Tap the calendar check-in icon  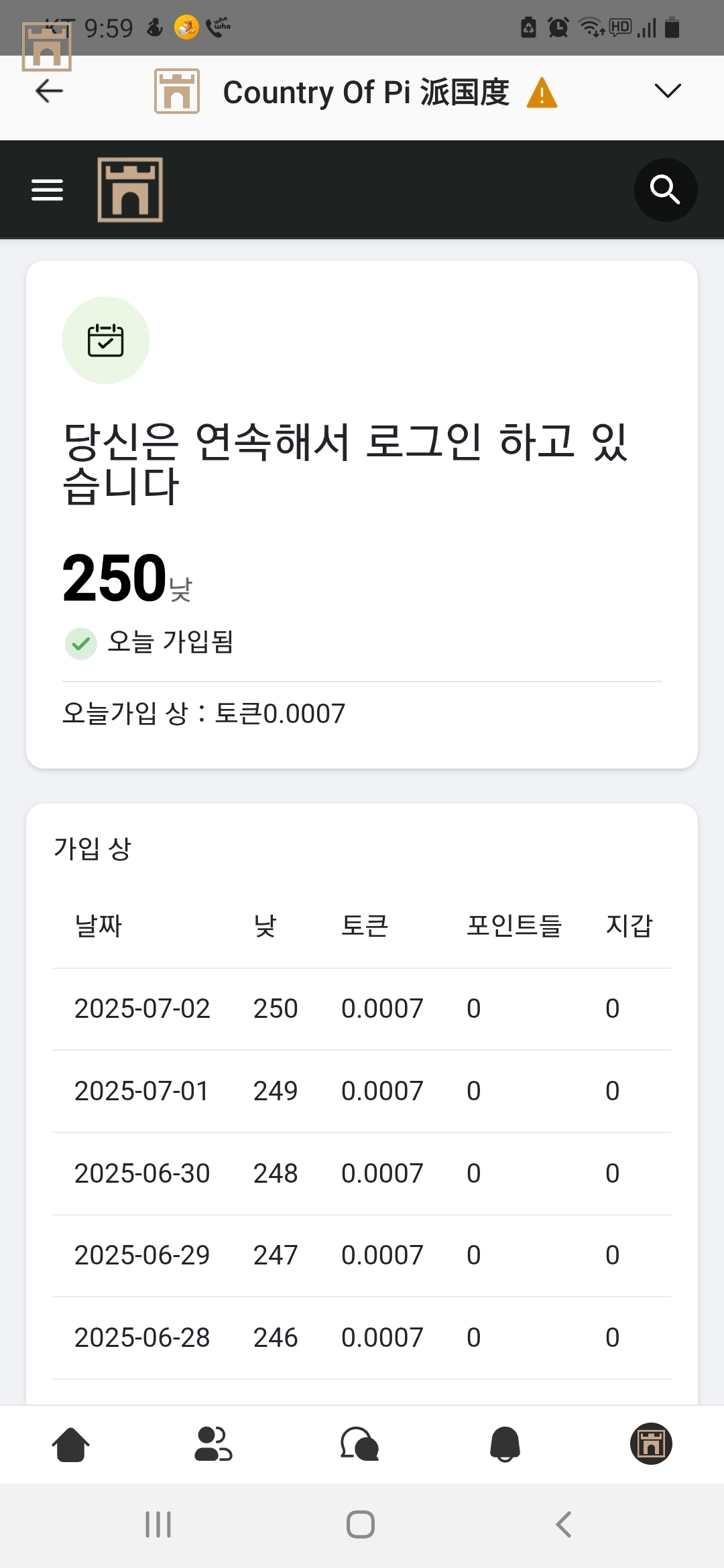click(105, 340)
